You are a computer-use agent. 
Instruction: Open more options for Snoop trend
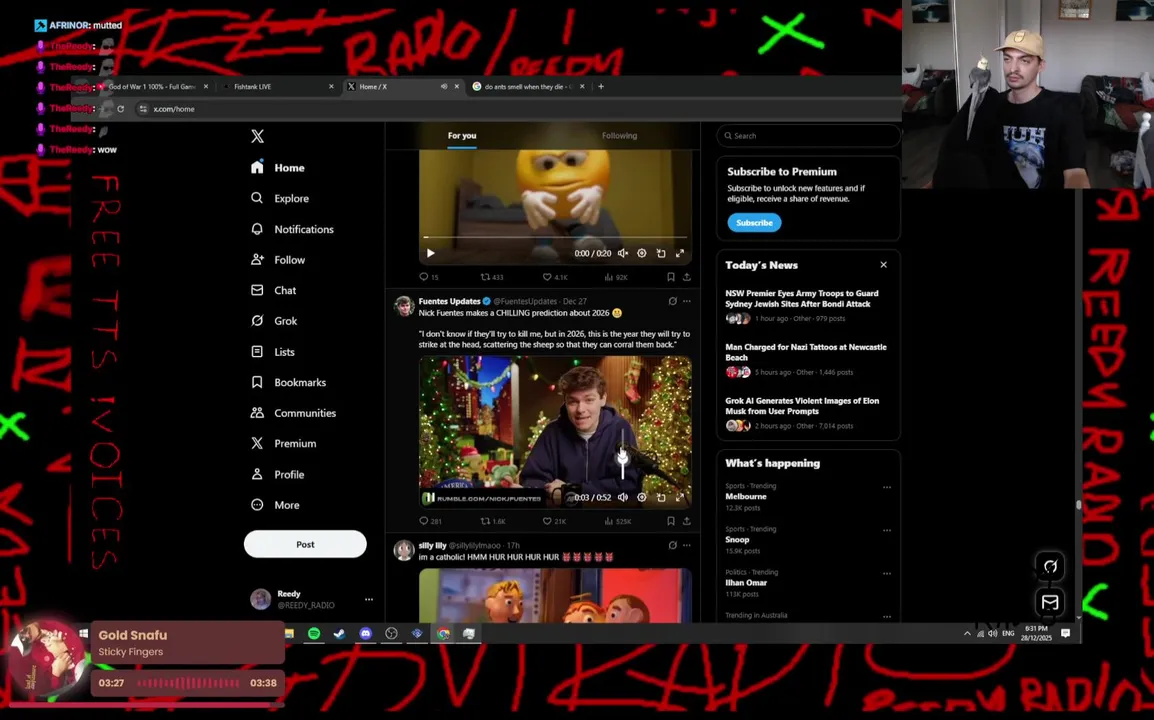point(887,531)
